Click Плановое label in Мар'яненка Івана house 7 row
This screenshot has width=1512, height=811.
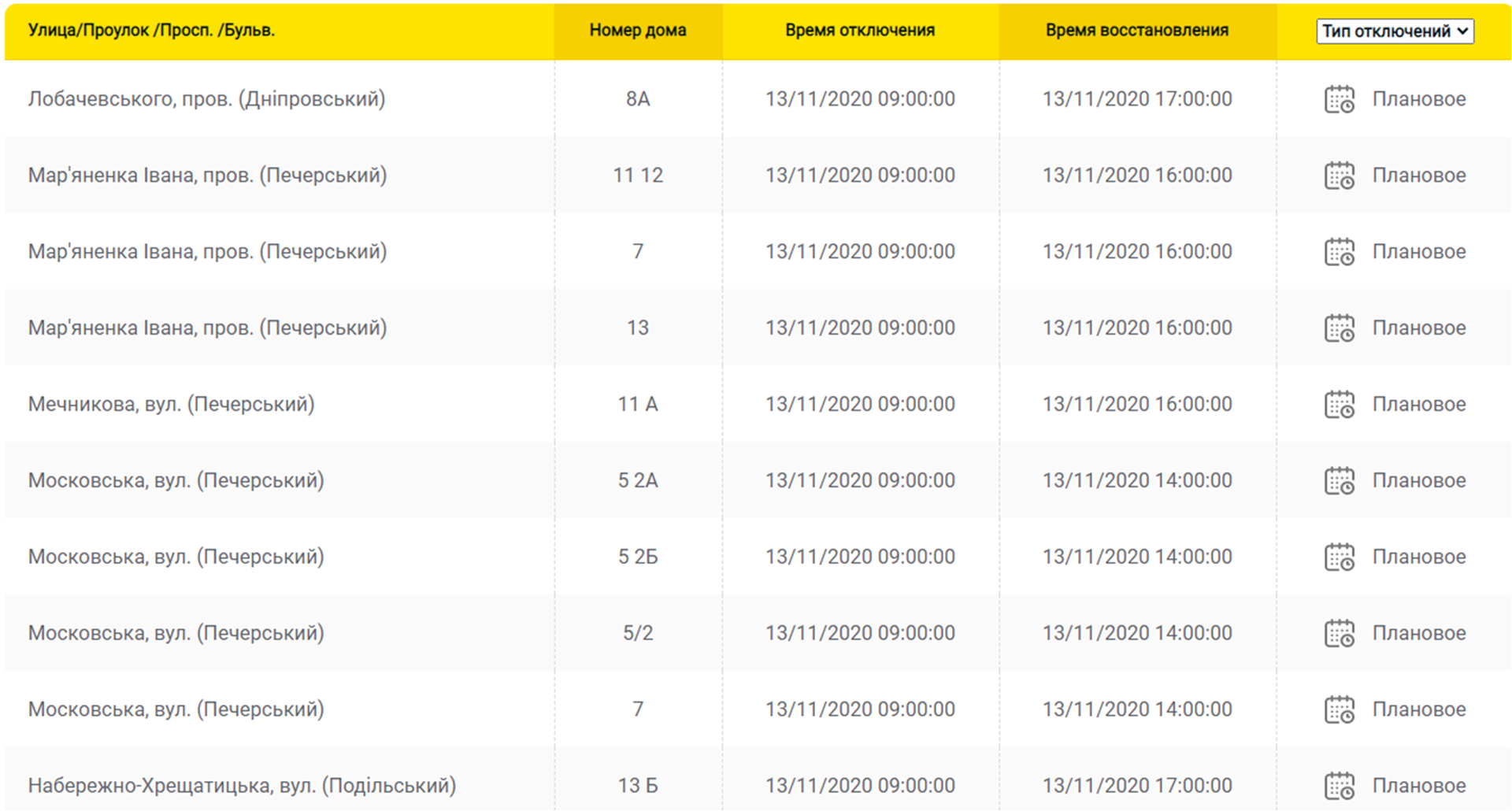1418,252
